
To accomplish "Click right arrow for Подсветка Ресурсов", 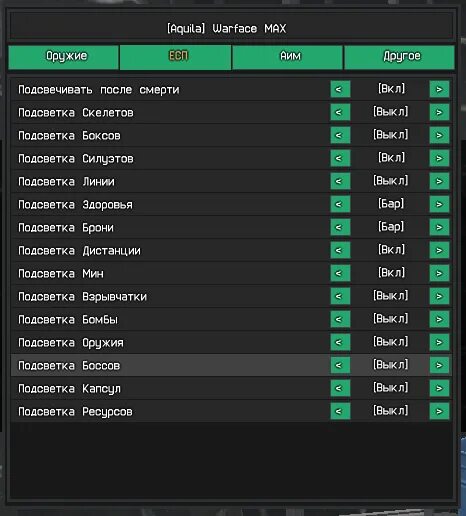I will (x=439, y=411).
